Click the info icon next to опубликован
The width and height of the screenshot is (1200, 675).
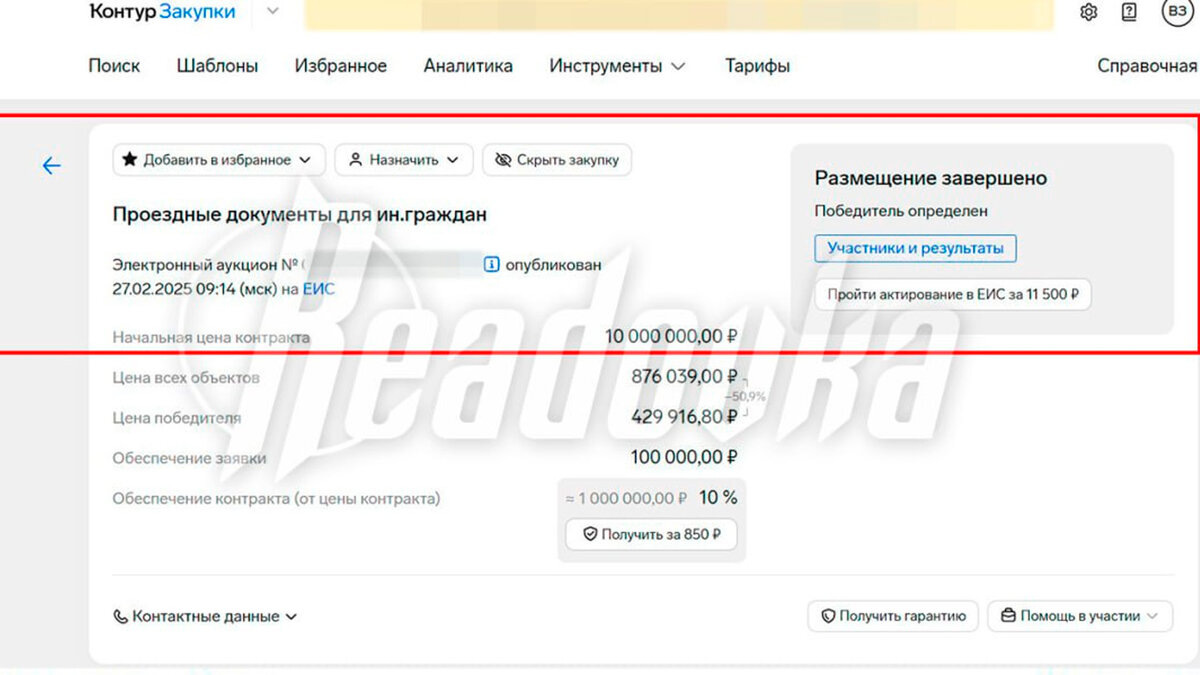point(491,265)
